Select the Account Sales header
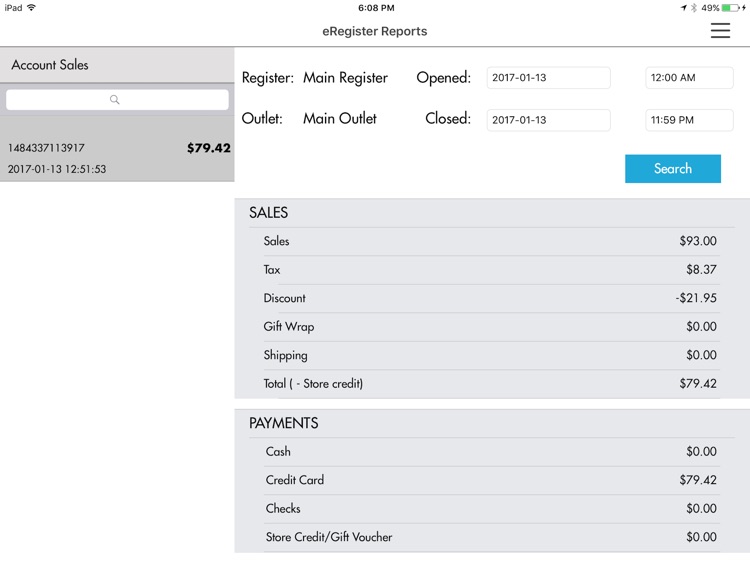 point(117,65)
